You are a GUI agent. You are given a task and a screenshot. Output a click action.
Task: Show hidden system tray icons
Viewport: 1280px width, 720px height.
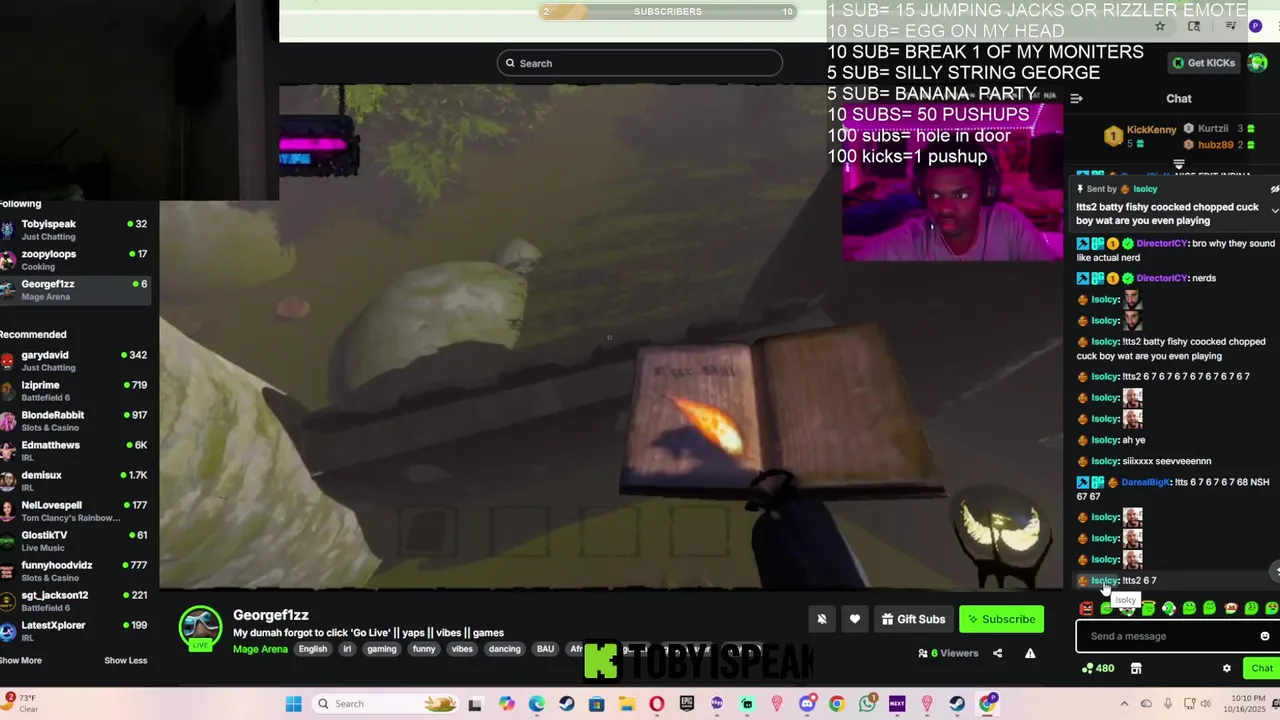(x=1124, y=704)
